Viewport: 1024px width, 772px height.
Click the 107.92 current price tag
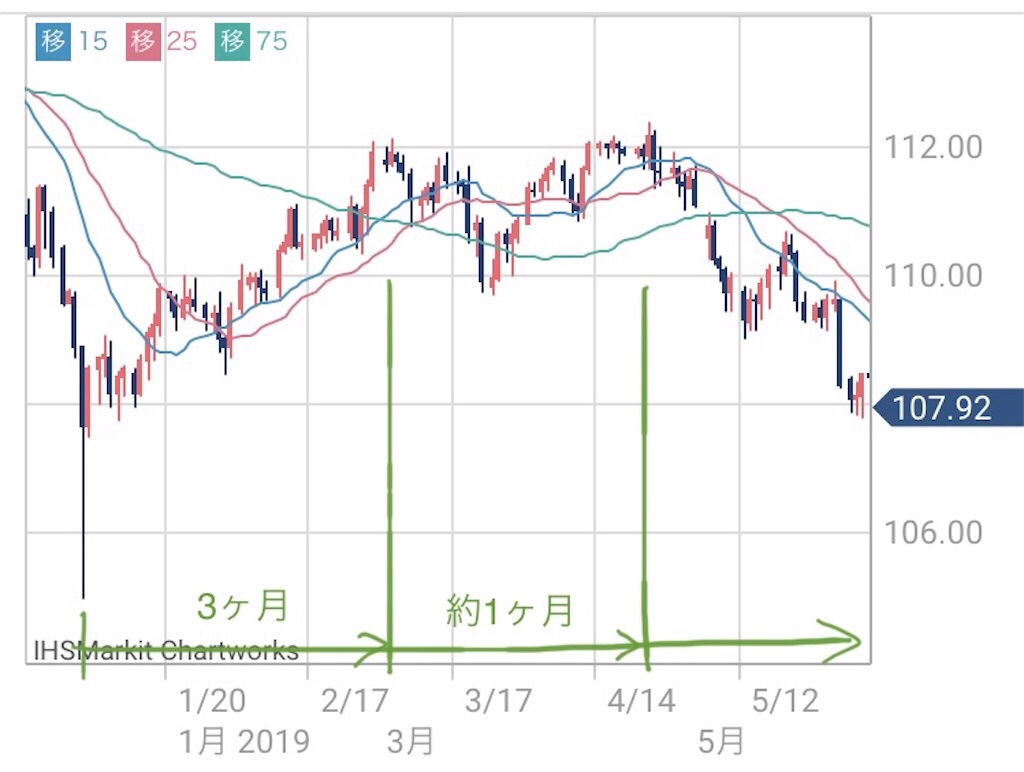[948, 408]
